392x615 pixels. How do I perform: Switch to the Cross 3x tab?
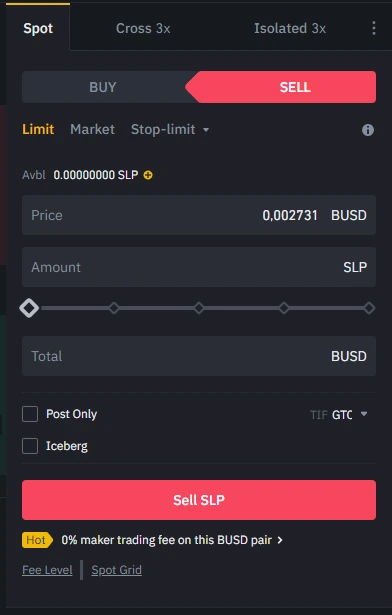143,28
